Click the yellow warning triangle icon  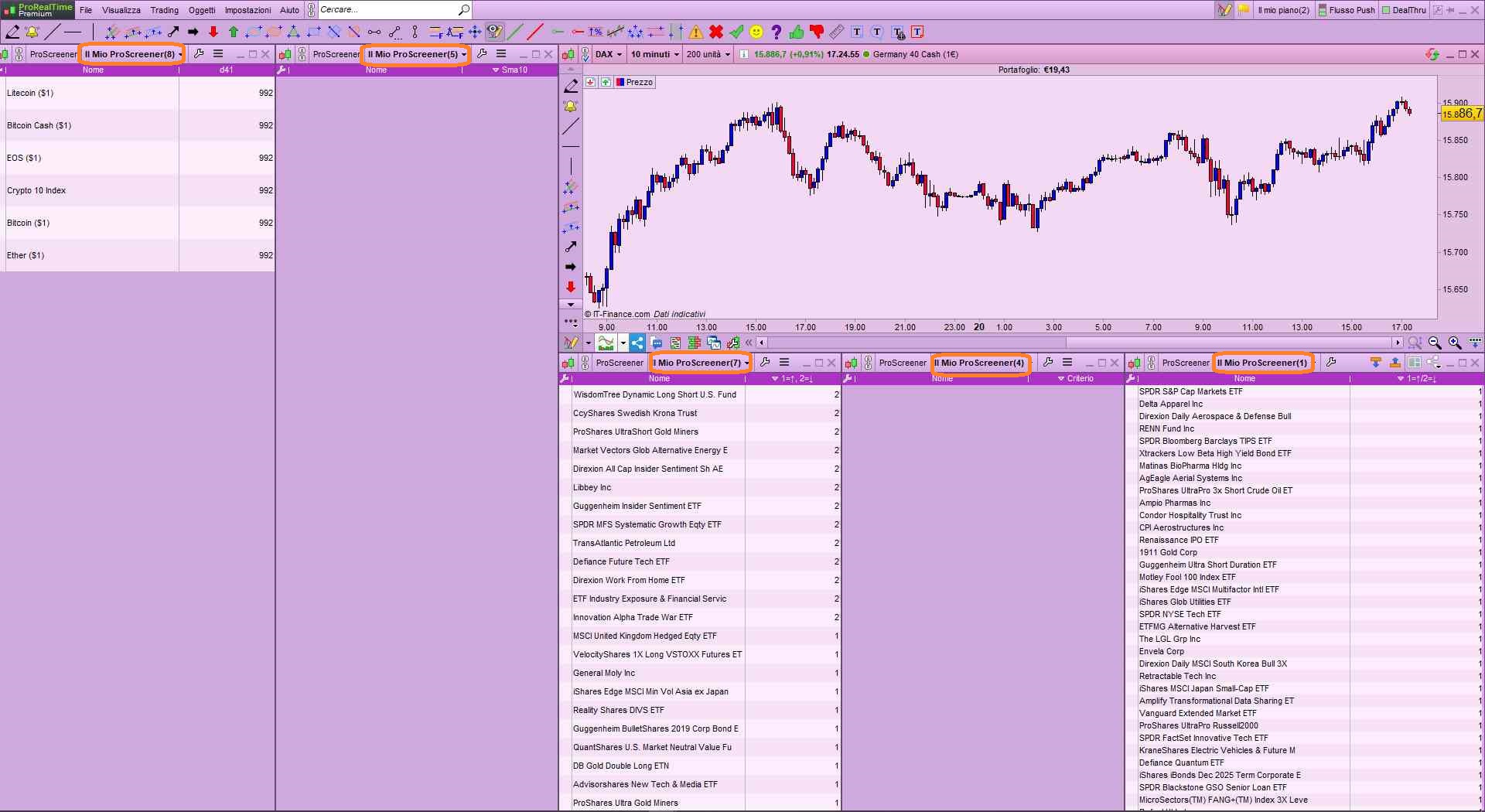[696, 32]
